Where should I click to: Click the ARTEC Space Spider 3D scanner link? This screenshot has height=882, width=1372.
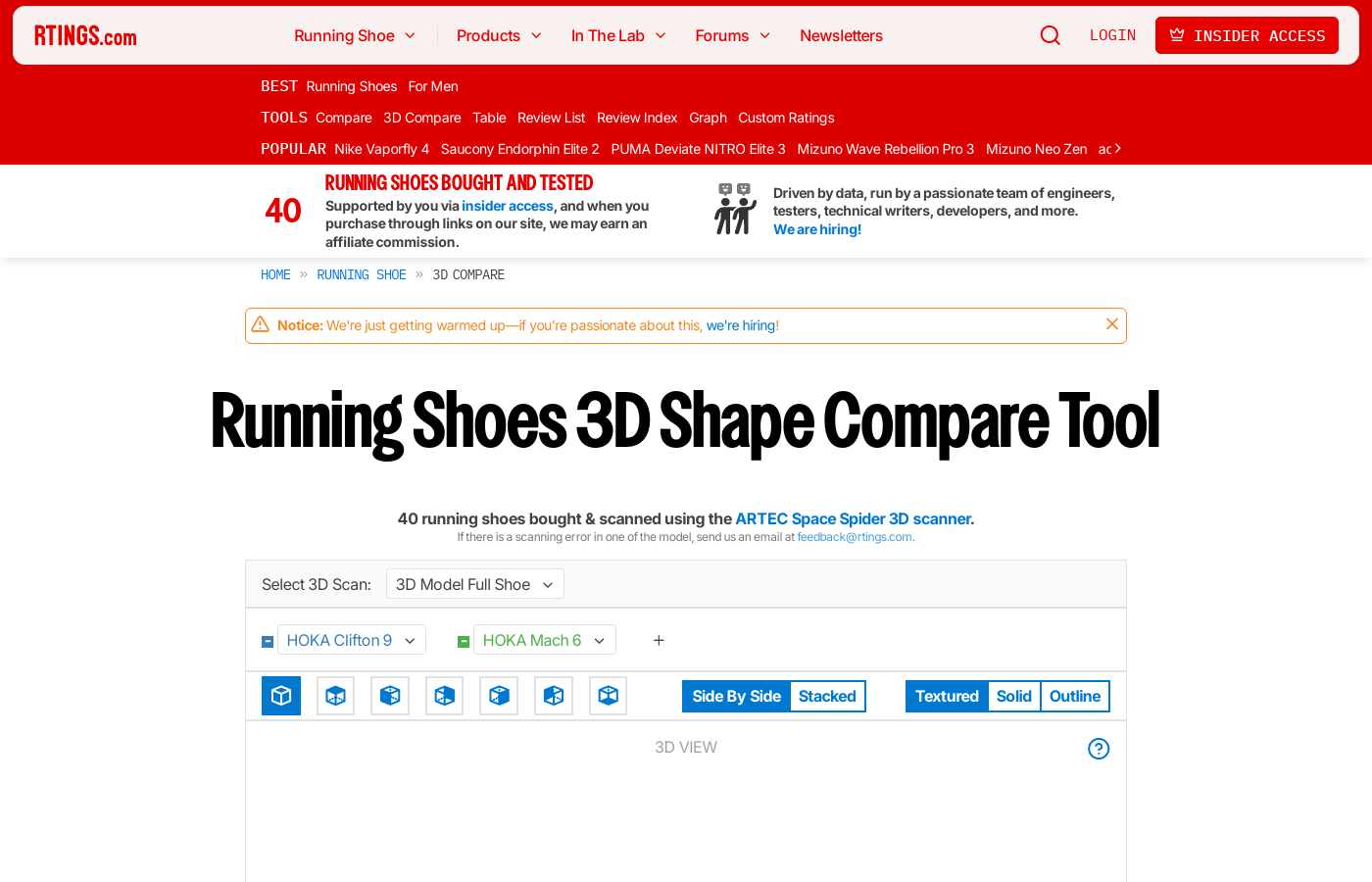(x=852, y=518)
